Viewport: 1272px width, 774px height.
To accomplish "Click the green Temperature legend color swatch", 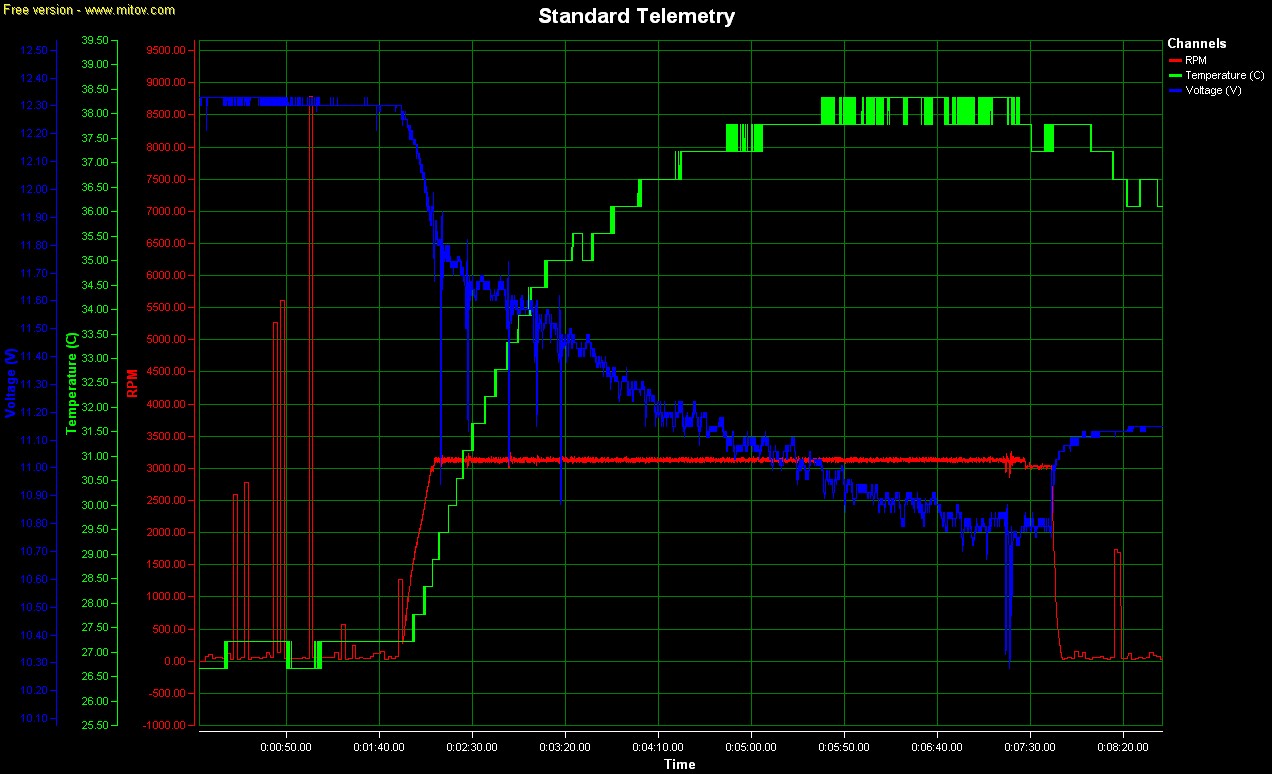I will (x=1174, y=76).
